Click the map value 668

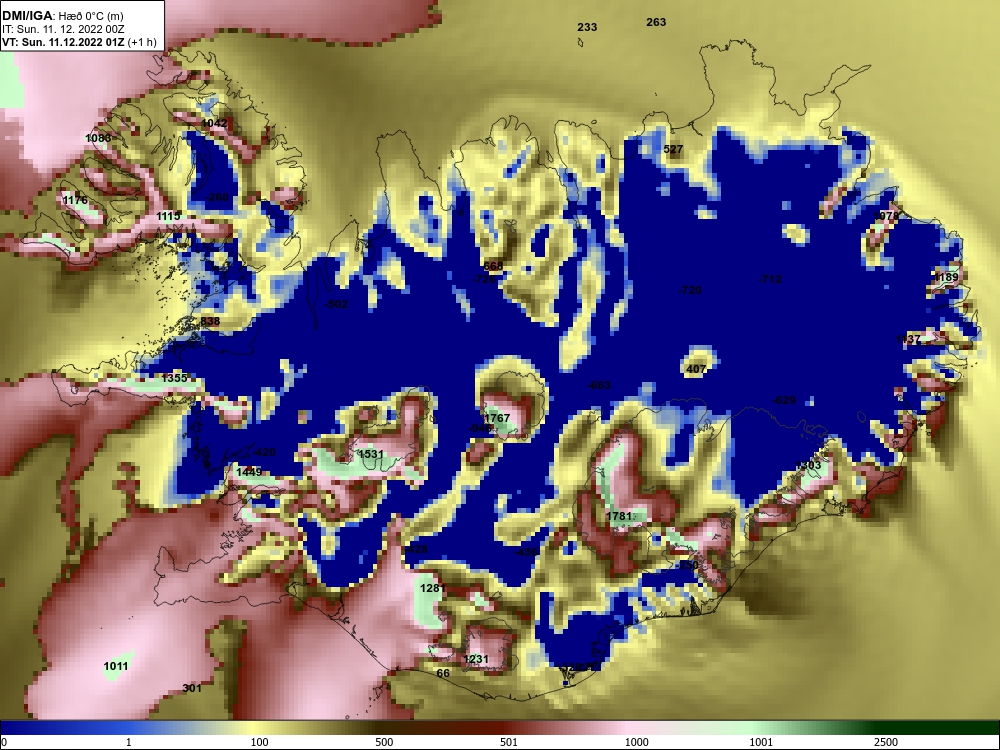coord(493,266)
